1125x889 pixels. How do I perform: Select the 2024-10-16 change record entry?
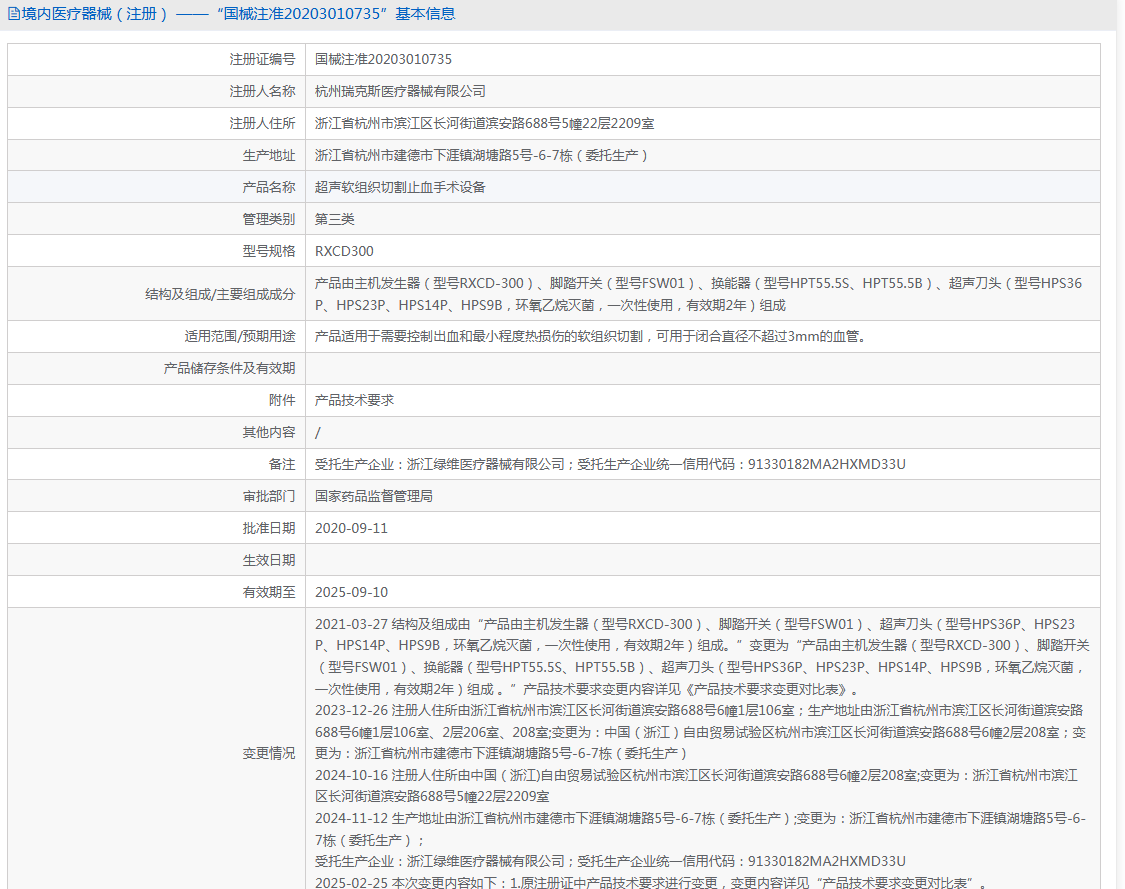696,786
